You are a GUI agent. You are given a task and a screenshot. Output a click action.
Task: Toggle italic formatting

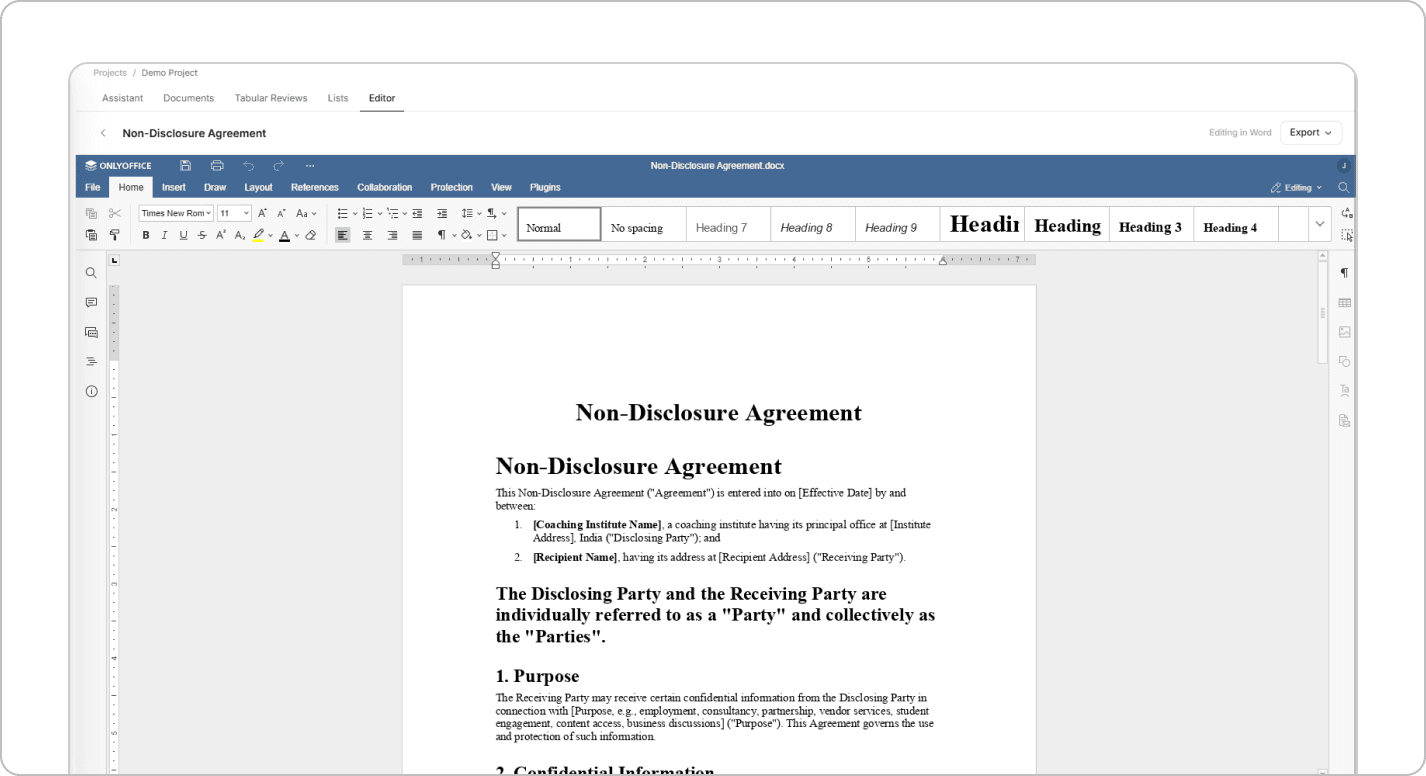(x=164, y=235)
